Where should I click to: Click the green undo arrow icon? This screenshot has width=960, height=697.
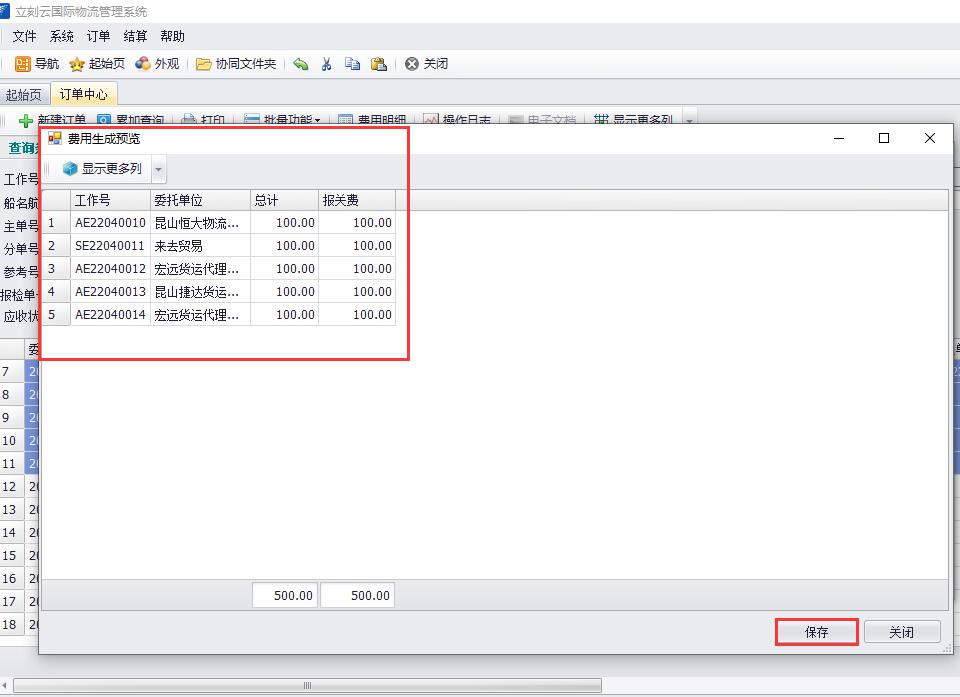(300, 64)
